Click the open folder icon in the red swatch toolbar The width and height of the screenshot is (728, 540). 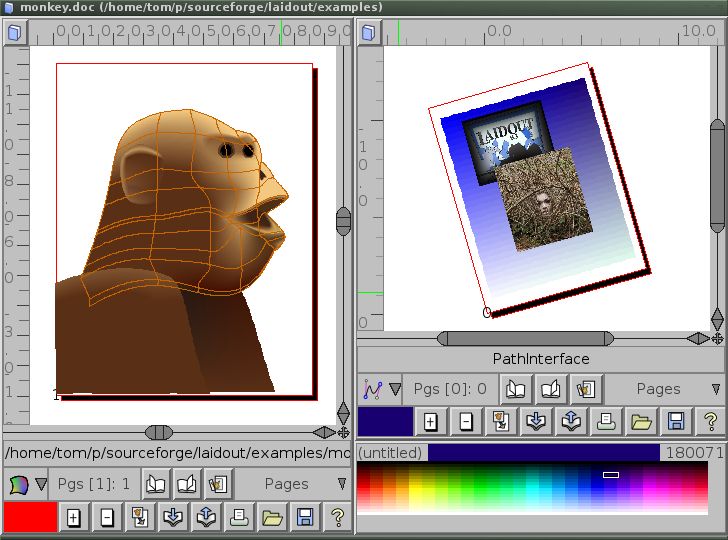(x=271, y=517)
